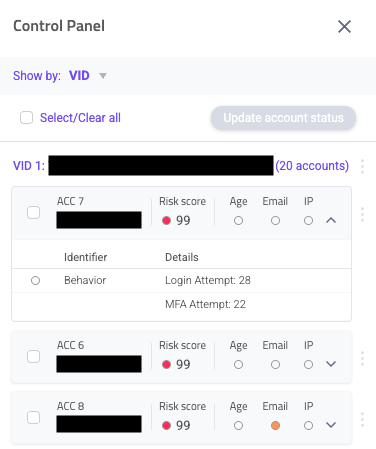Check the ACC 7 account checkbox

33,213
